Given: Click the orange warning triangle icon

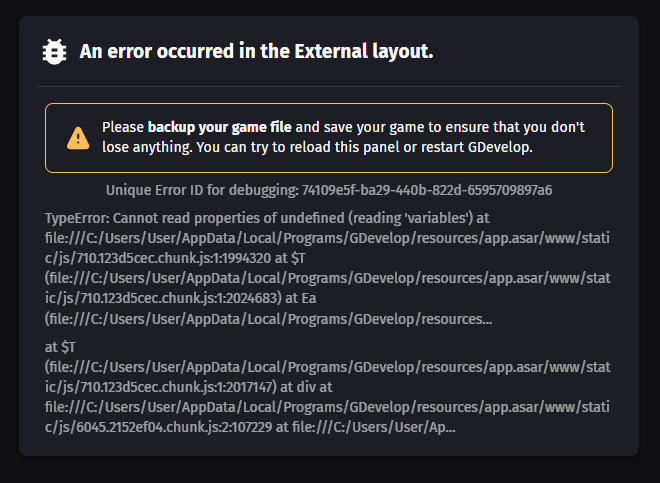Looking at the screenshot, I should pyautogui.click(x=78, y=138).
